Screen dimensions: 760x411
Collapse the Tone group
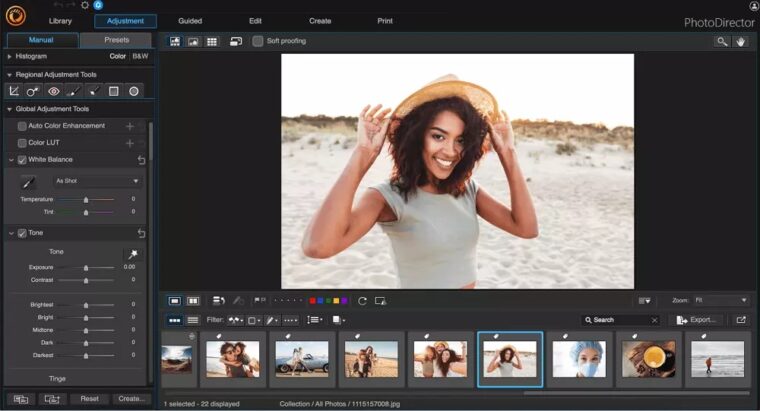tap(11, 233)
